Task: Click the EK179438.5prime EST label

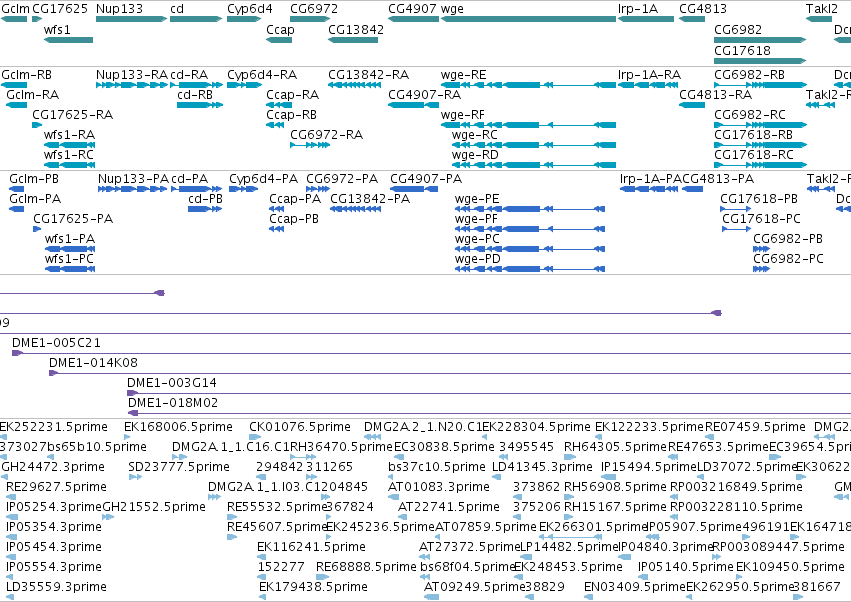Action: (x=313, y=587)
